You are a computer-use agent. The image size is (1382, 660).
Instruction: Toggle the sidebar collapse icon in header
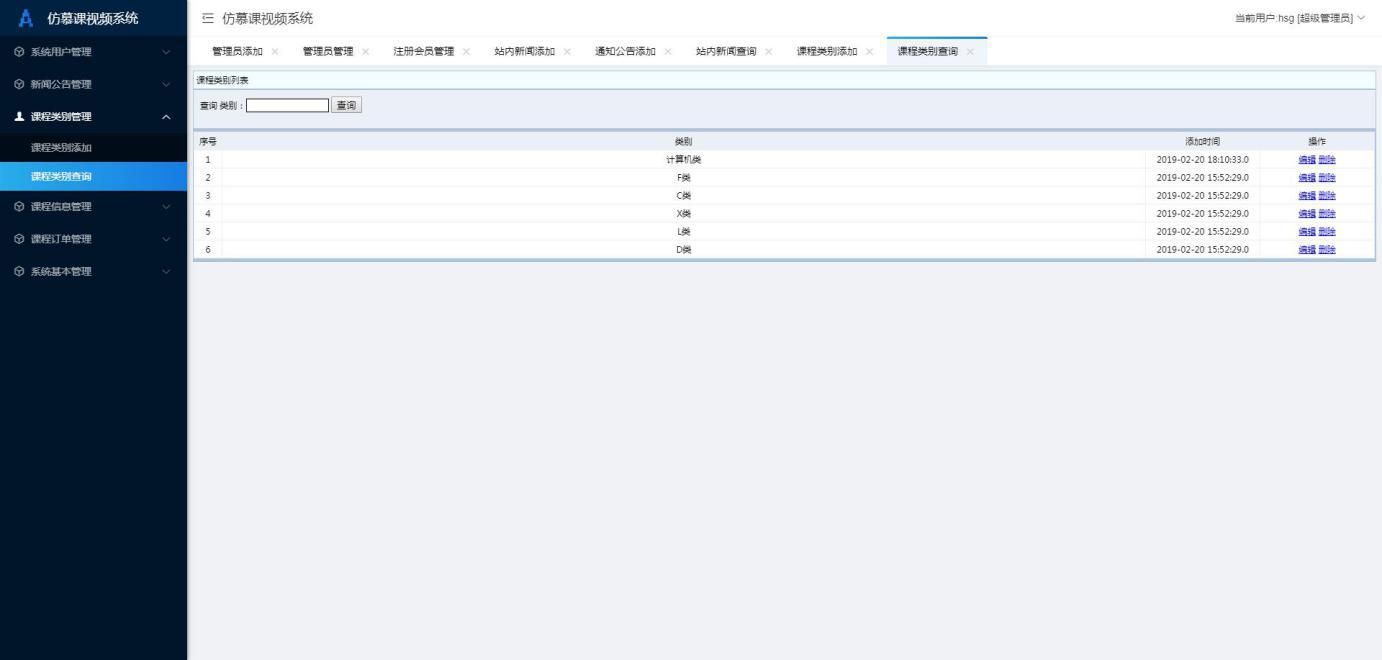(207, 18)
